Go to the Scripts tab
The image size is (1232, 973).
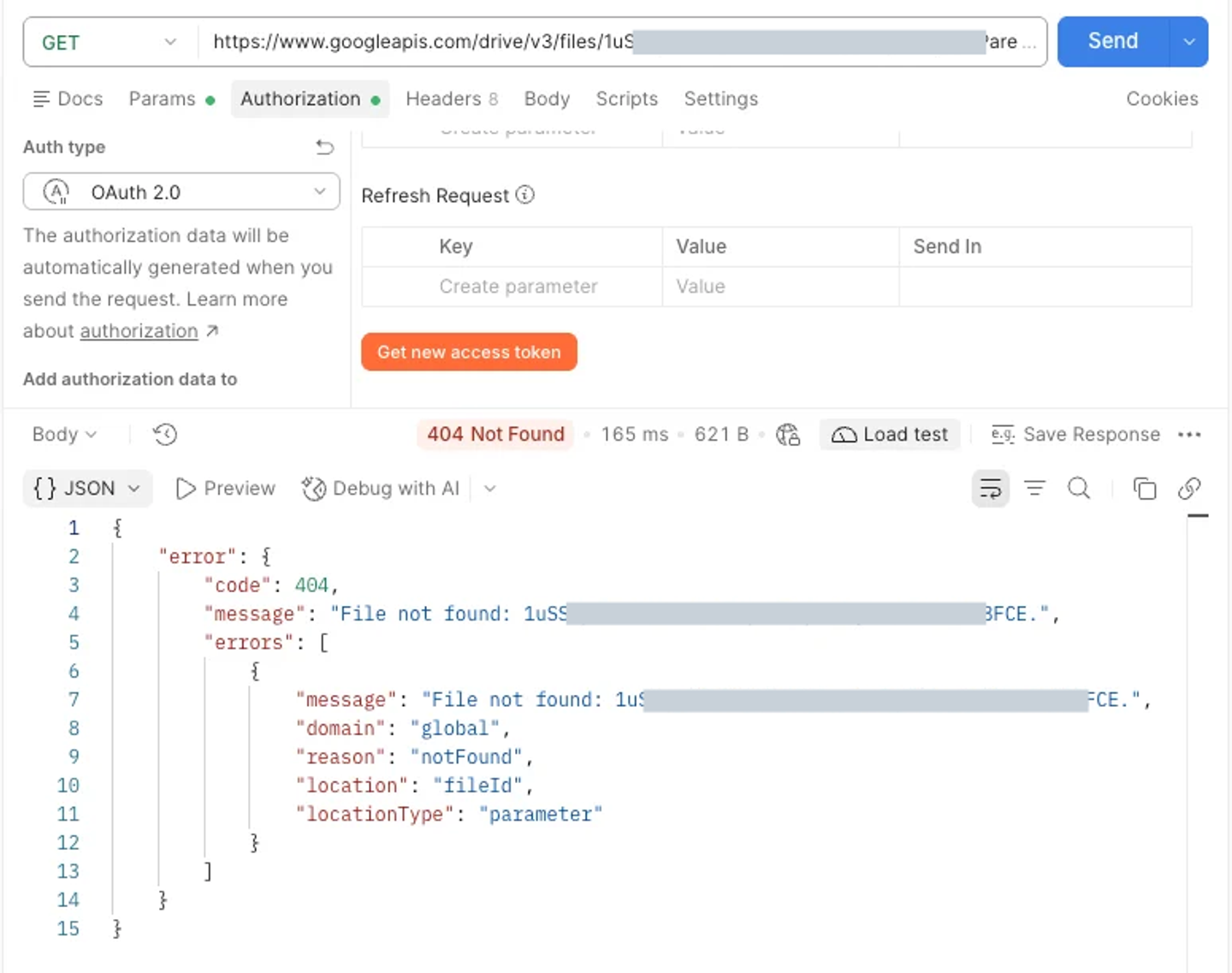click(x=627, y=99)
